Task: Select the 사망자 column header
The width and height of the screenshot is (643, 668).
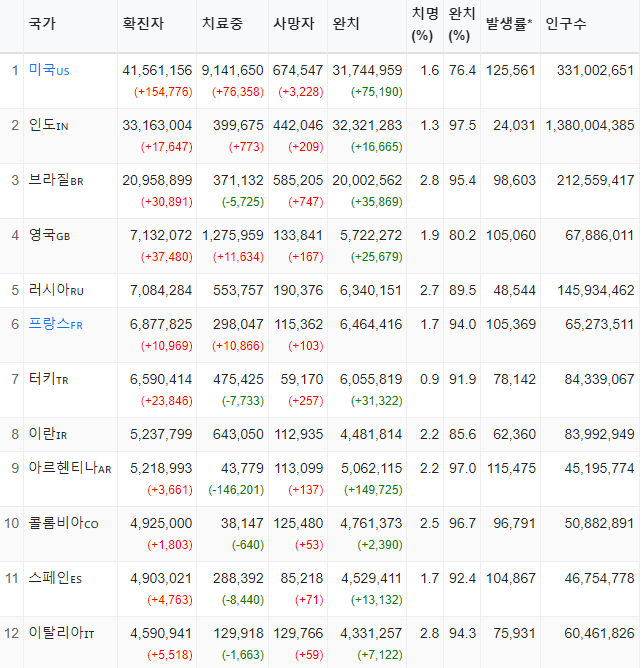Action: 294,23
